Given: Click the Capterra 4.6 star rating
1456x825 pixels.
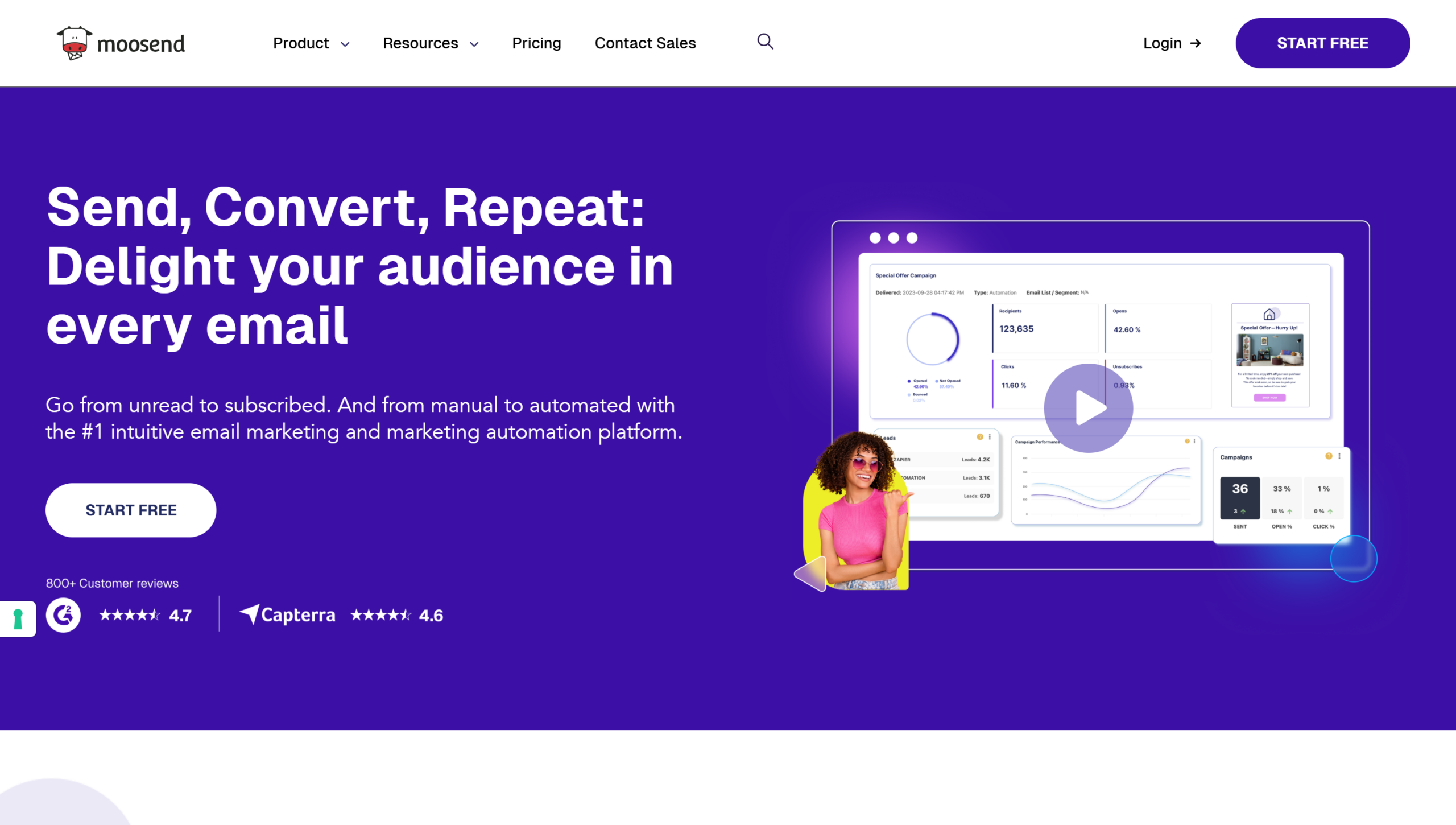Looking at the screenshot, I should click(x=396, y=615).
